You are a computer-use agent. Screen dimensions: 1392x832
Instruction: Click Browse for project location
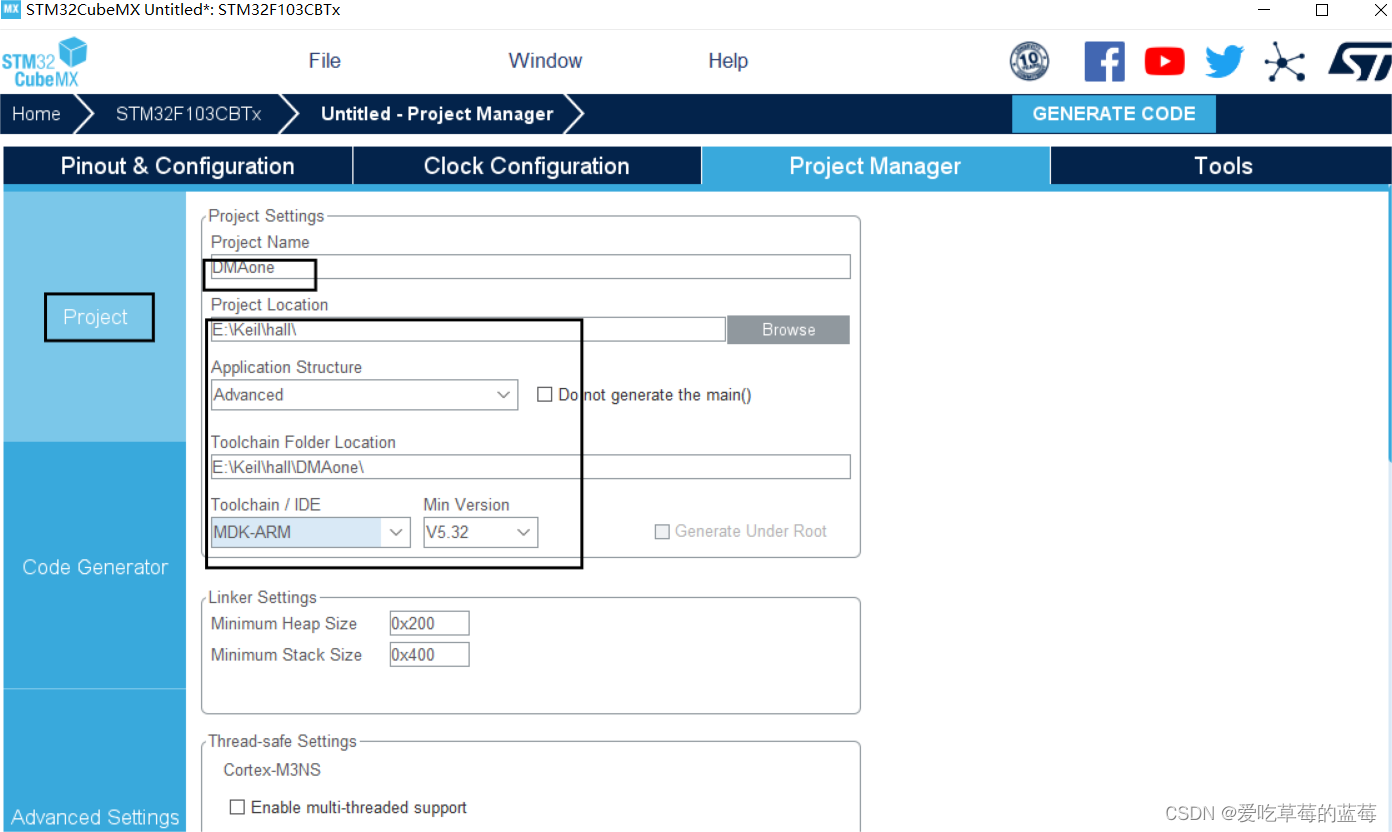pyautogui.click(x=788, y=330)
